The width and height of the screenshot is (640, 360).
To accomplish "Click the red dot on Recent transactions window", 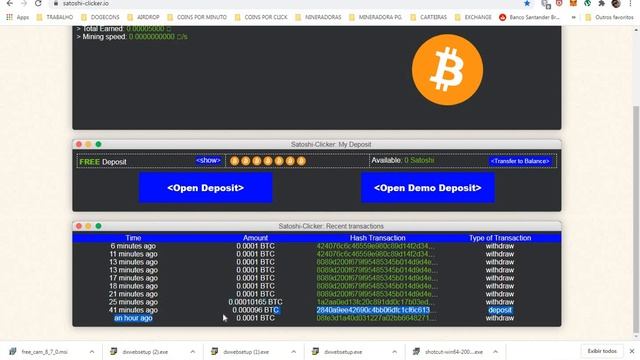I will 79,226.
